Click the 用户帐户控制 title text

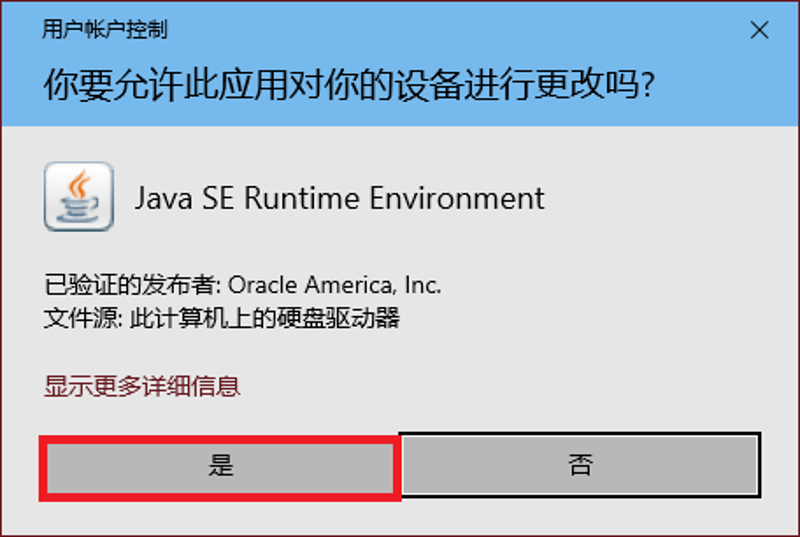[x=105, y=29]
